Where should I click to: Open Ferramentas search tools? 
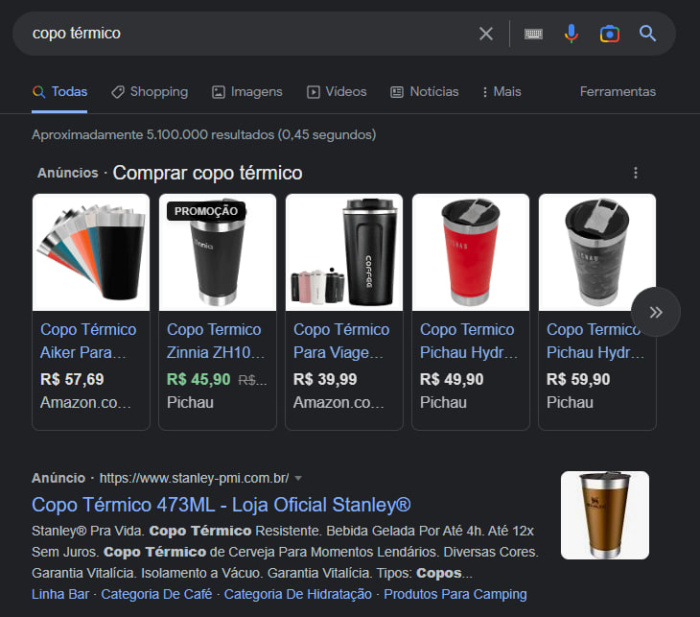point(618,92)
